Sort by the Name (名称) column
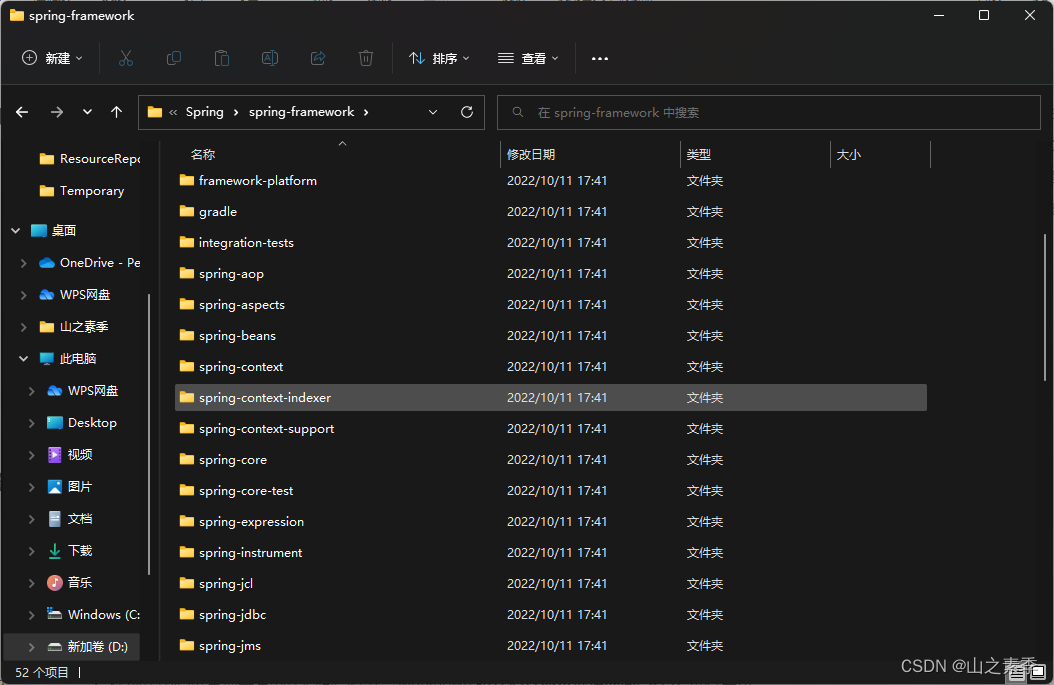 (202, 155)
